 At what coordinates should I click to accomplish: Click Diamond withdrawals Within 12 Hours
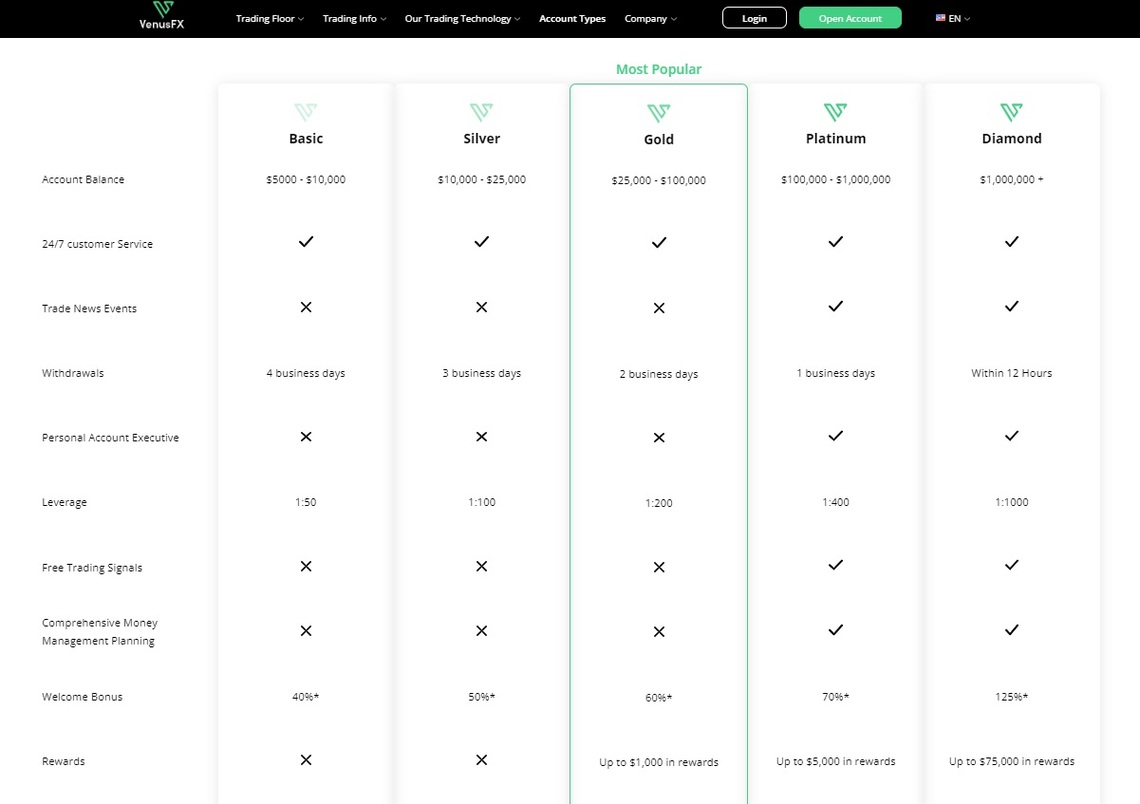click(x=1011, y=373)
